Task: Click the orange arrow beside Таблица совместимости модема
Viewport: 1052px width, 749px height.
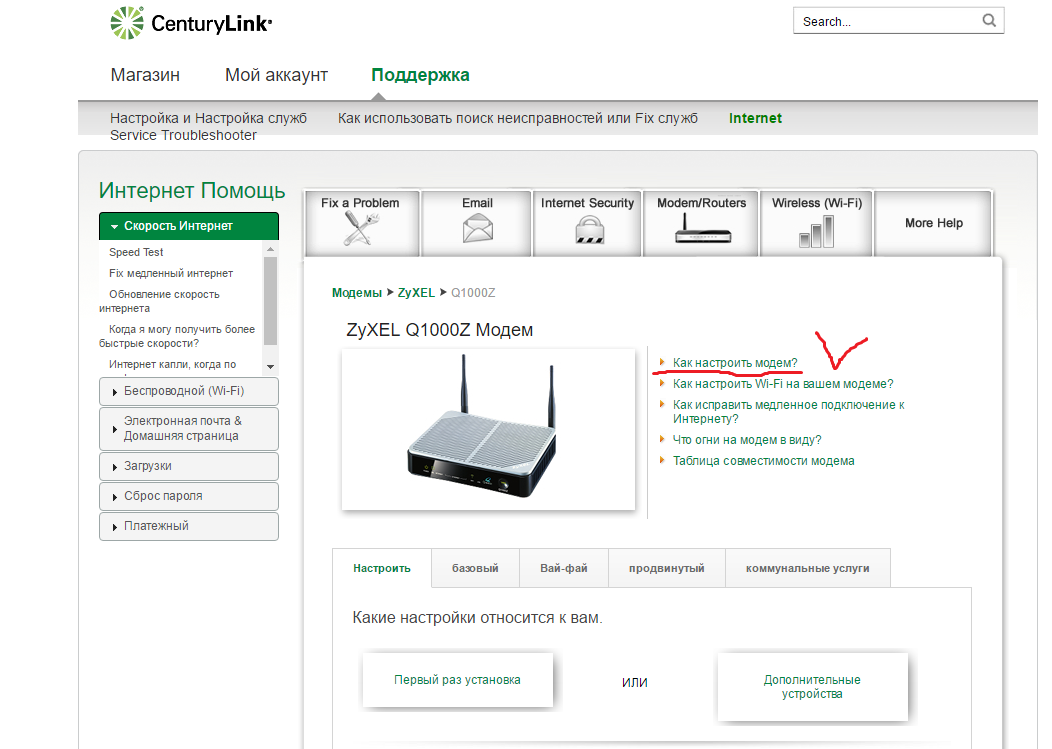Action: coord(662,460)
